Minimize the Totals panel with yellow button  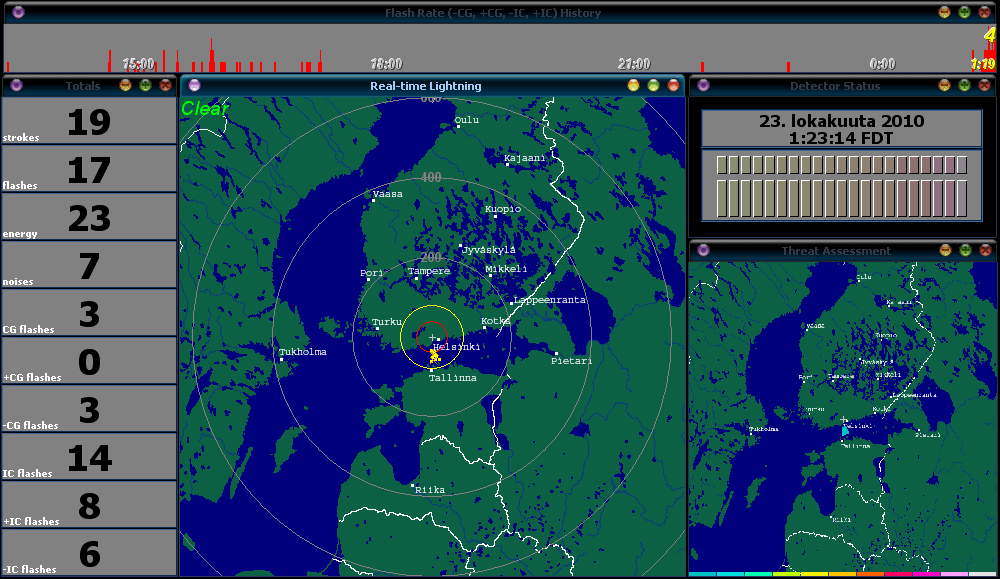click(125, 85)
